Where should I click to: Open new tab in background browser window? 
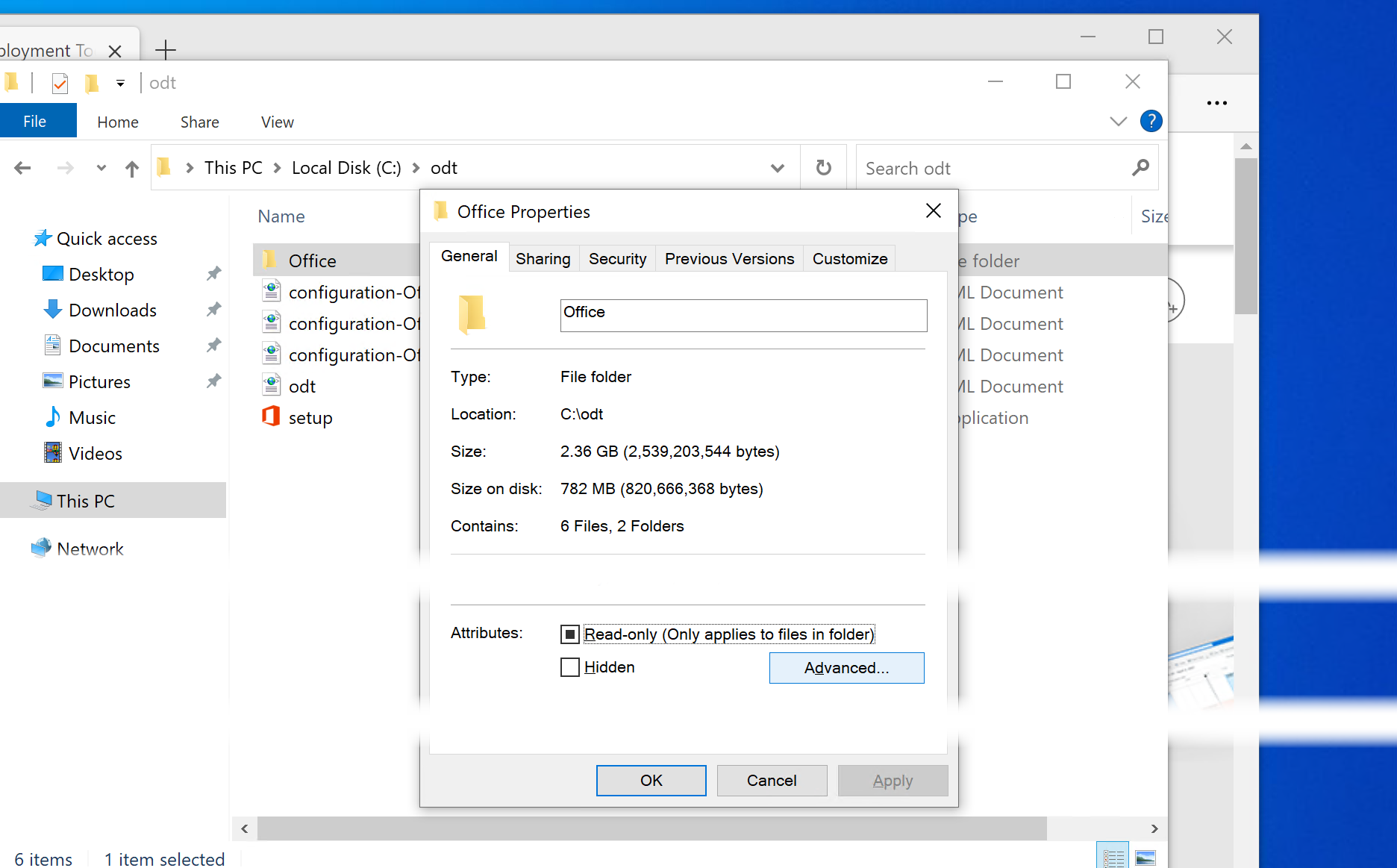[165, 50]
